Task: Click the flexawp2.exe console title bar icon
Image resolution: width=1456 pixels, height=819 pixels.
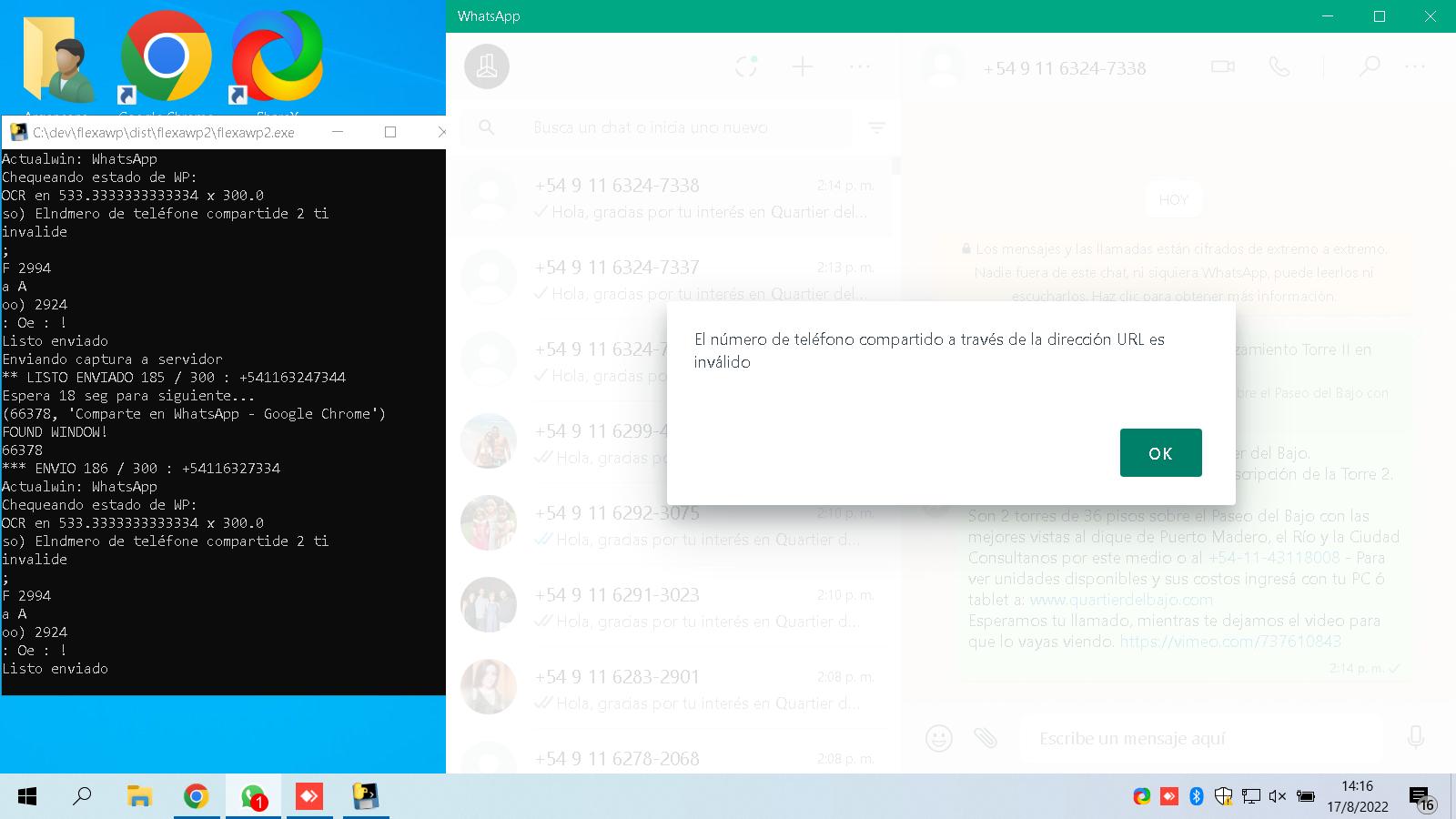Action: (18, 132)
